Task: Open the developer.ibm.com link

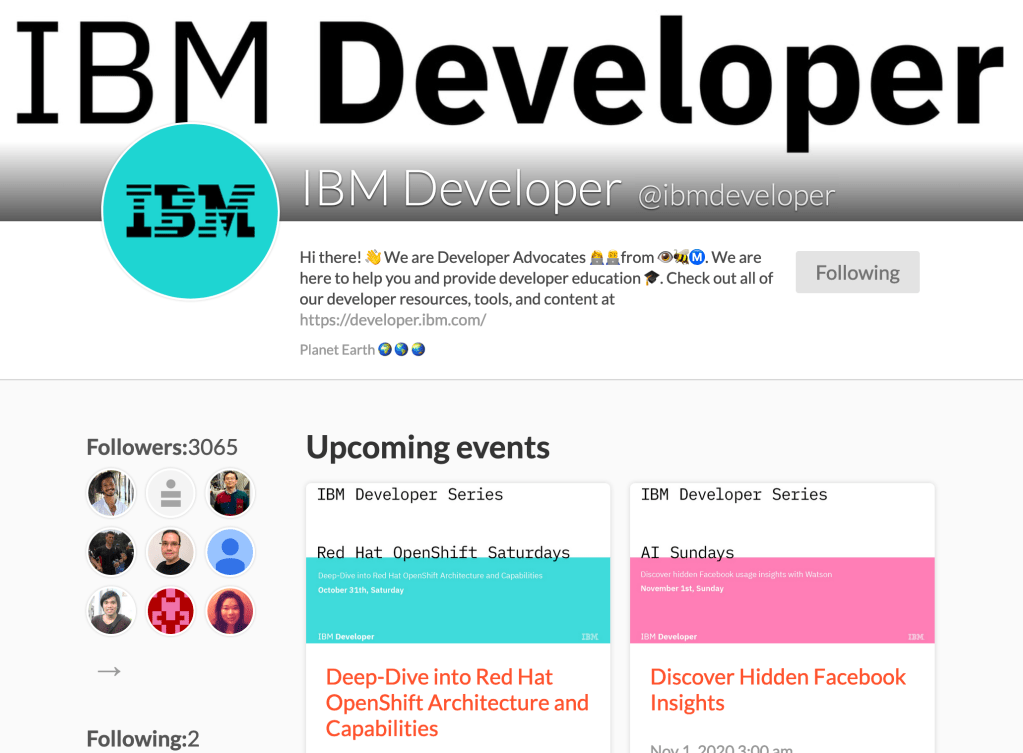Action: pos(392,319)
